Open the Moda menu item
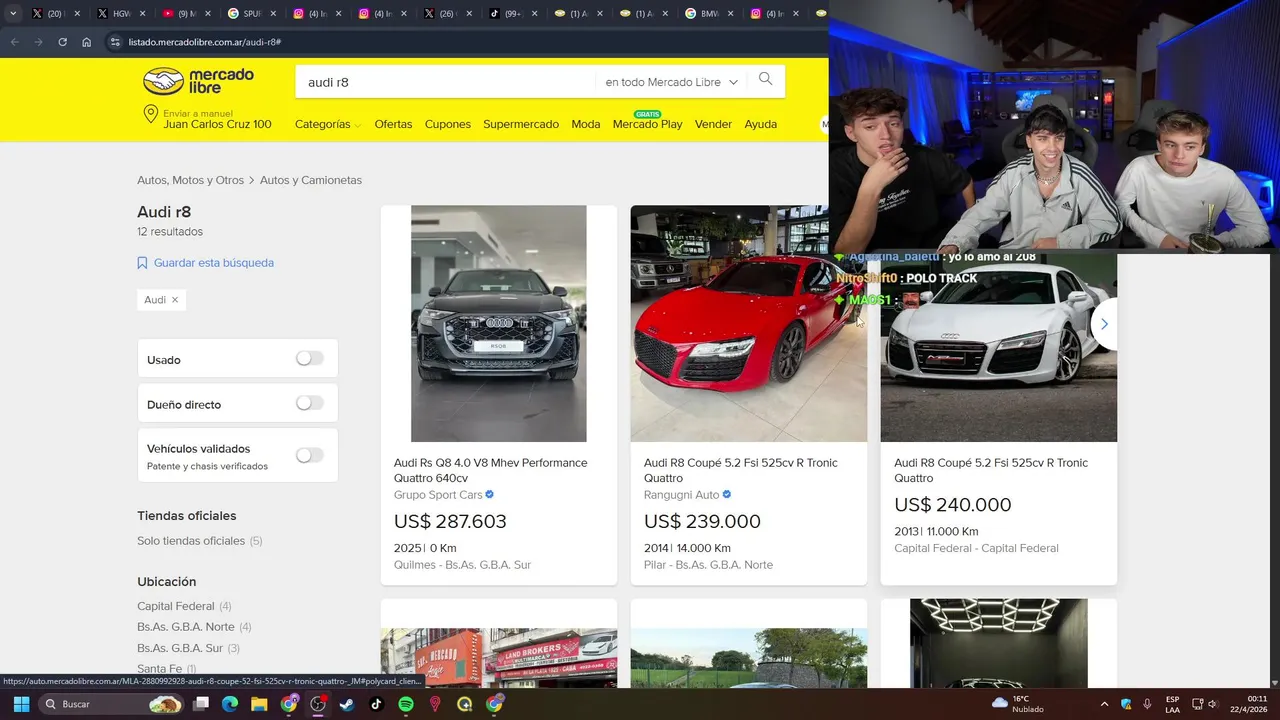Image resolution: width=1280 pixels, height=720 pixels. [x=586, y=124]
